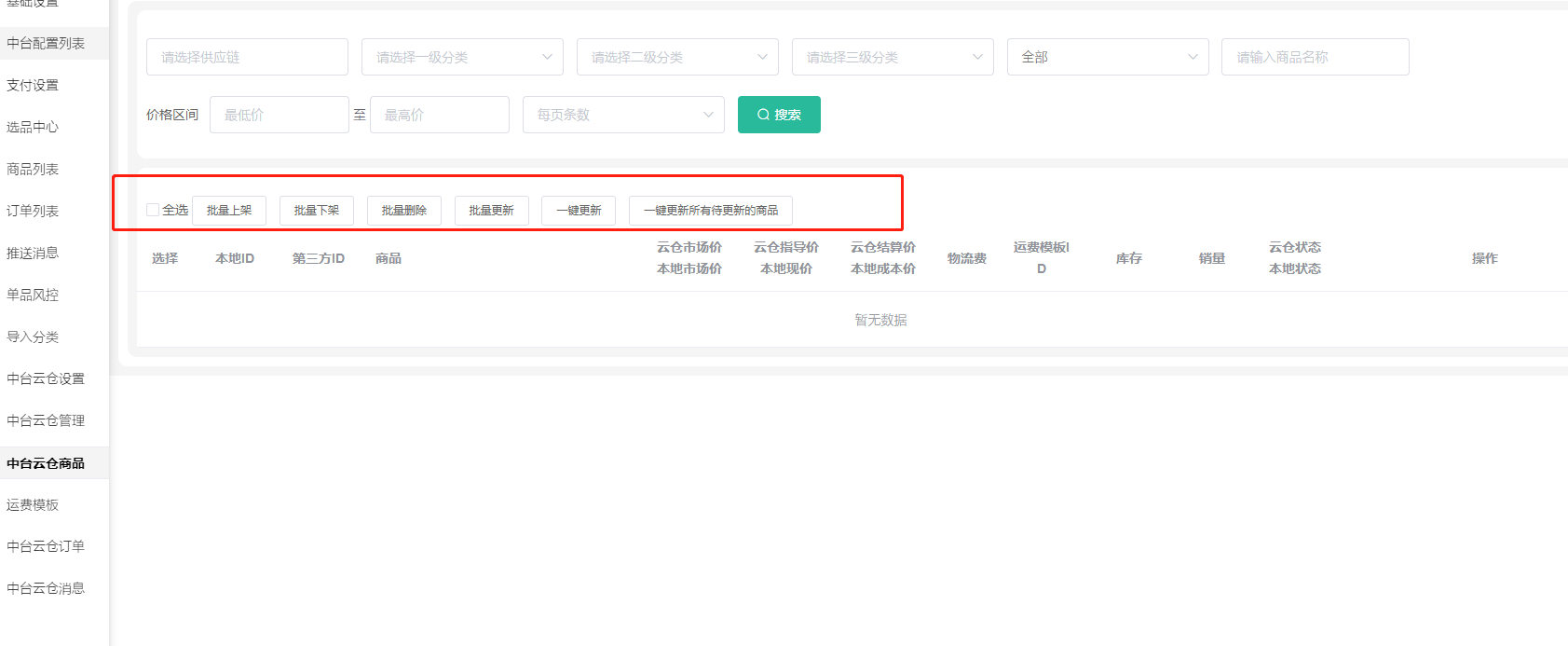Open the 请选择三级分类 dropdown
Screen dimensions: 1568x646
click(893, 57)
